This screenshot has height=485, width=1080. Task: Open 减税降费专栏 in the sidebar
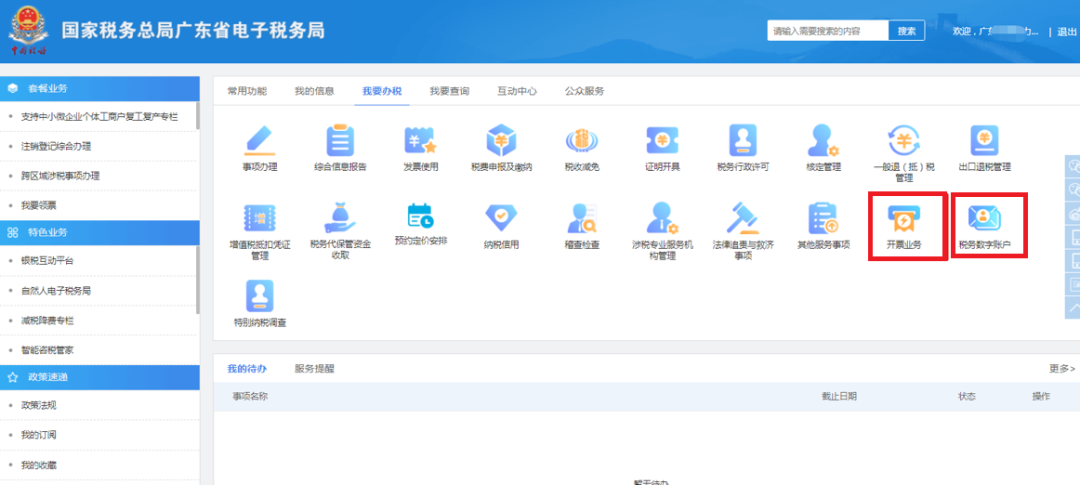coord(48,320)
